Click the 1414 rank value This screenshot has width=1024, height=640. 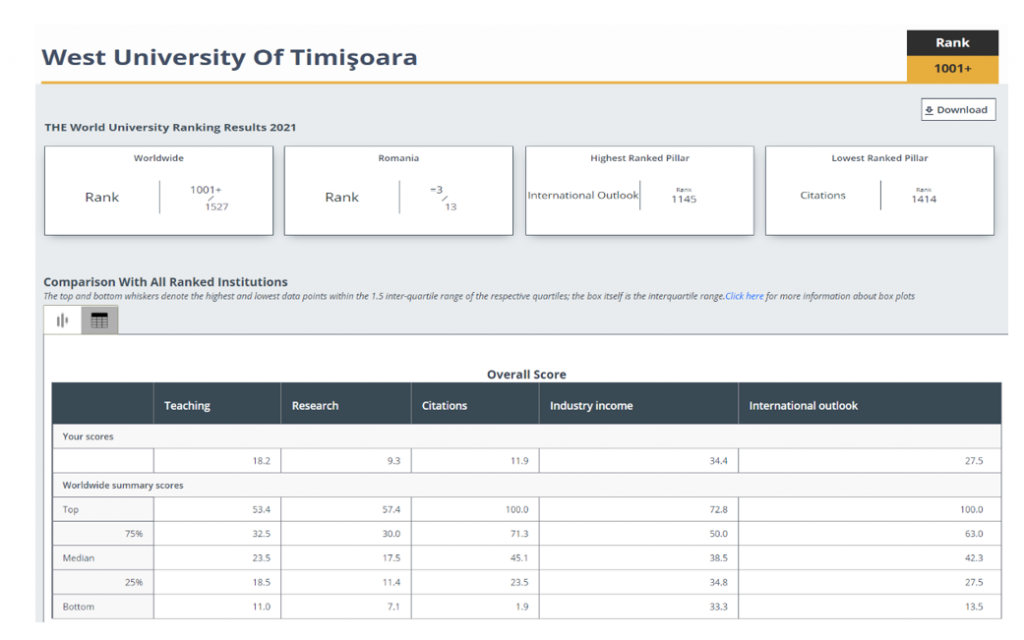[923, 199]
